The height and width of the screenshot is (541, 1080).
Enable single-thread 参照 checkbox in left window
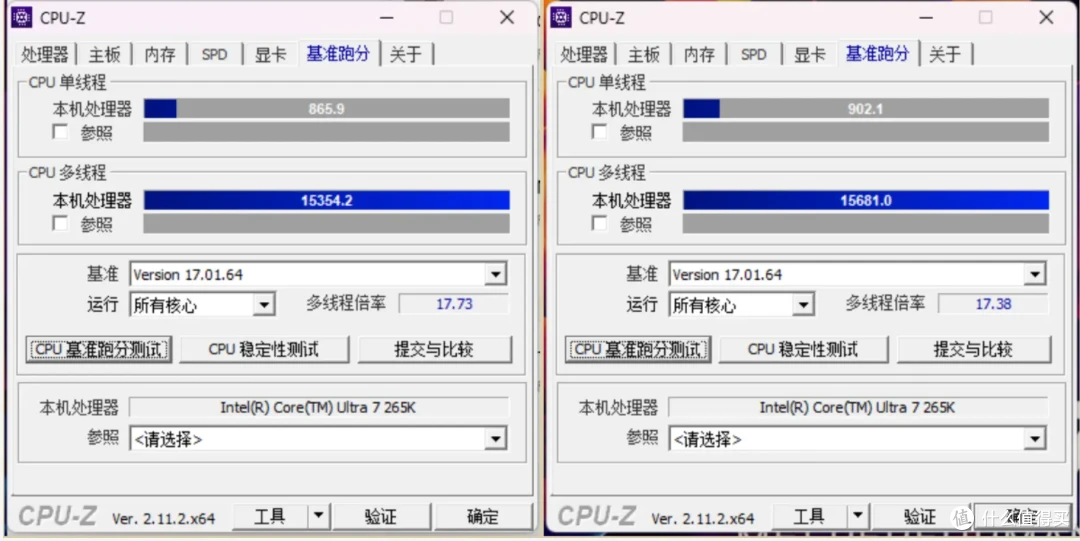tap(61, 132)
